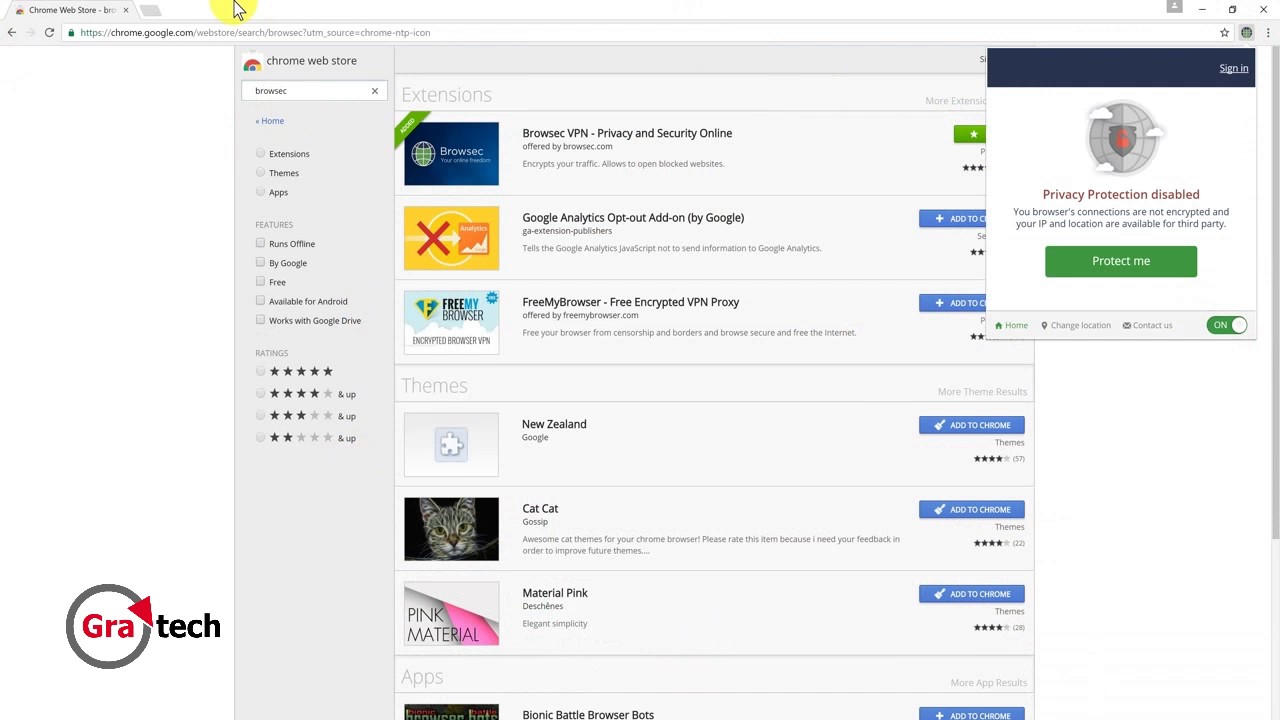The image size is (1280, 720).
Task: Click the address bar URL
Action: pos(255,32)
